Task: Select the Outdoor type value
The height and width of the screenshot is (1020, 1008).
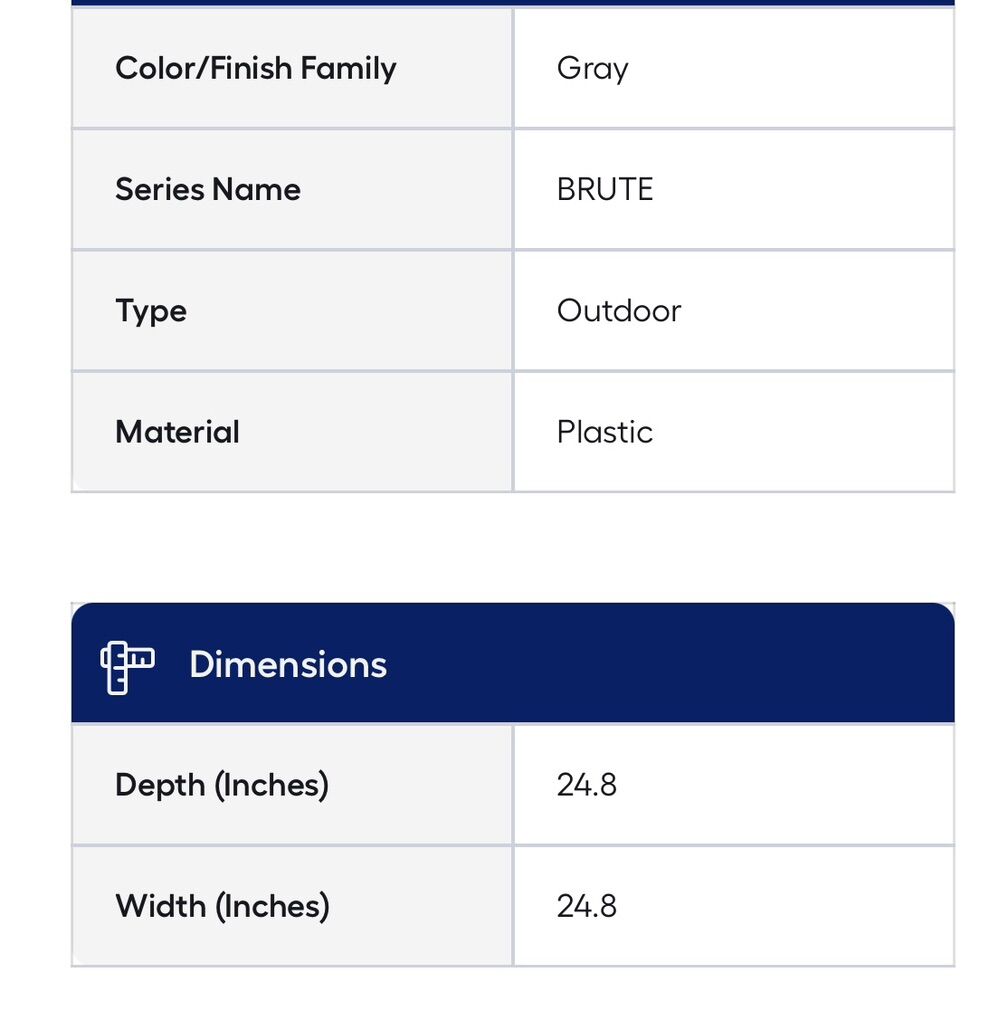Action: tap(618, 310)
